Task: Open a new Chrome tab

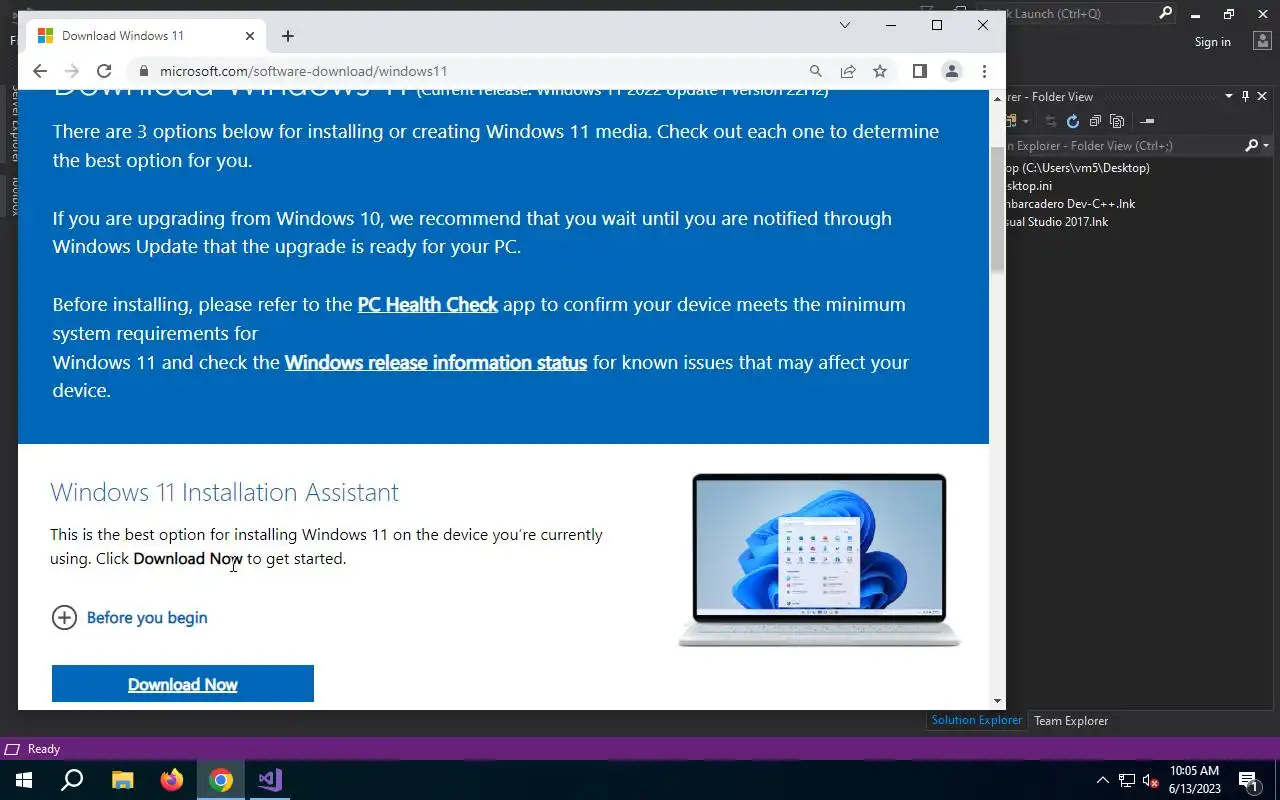Action: [x=288, y=36]
